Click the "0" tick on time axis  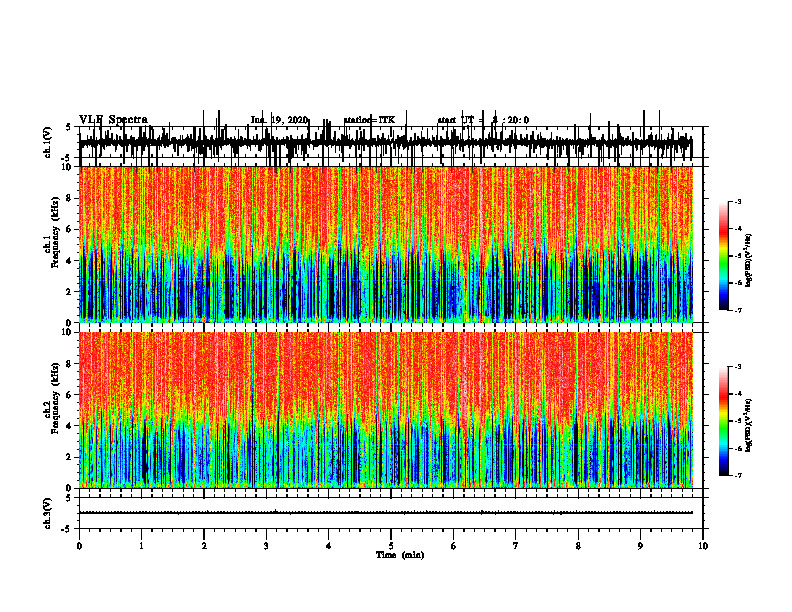point(79,546)
